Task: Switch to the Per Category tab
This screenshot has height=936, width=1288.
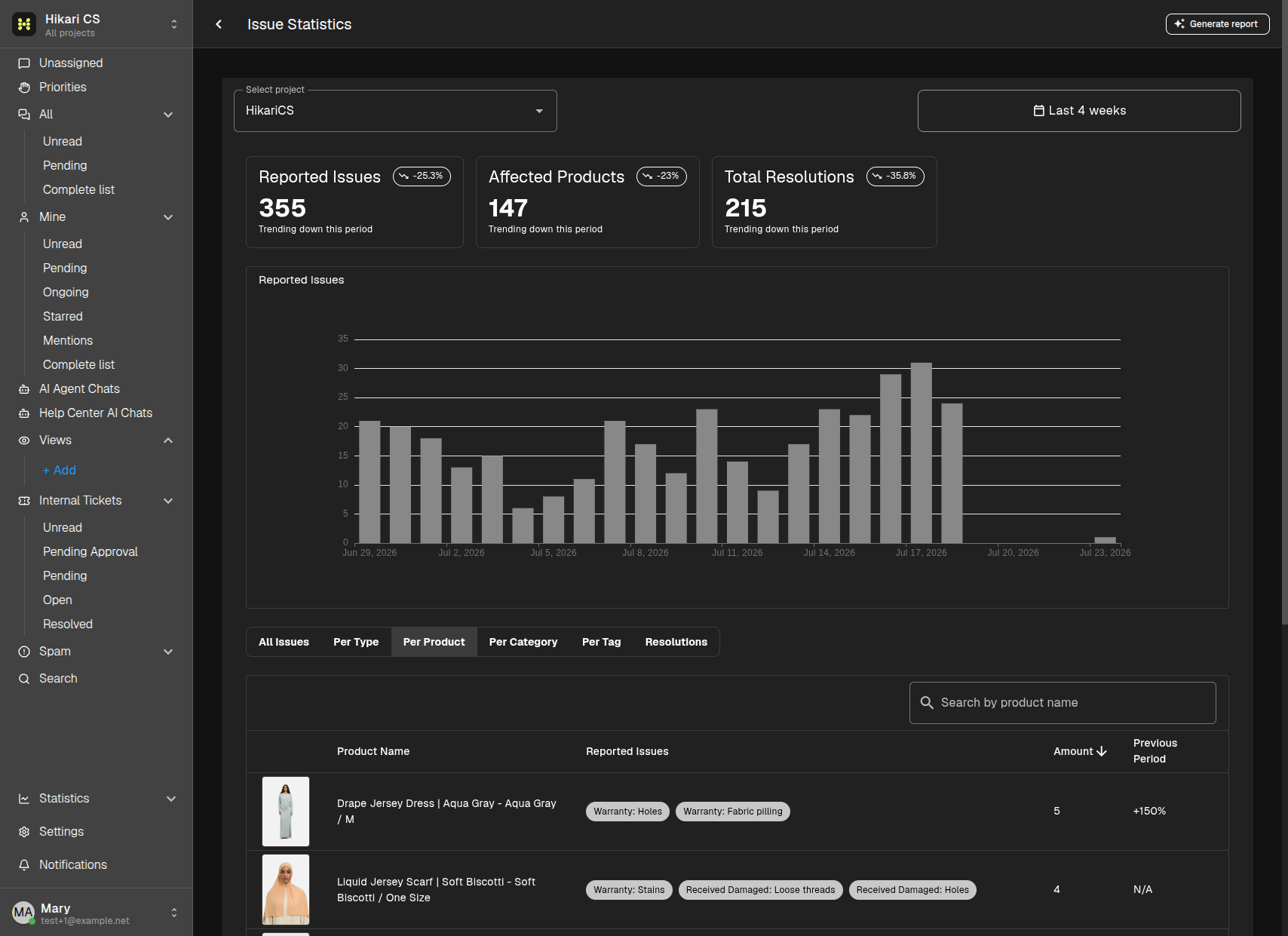Action: tap(523, 642)
